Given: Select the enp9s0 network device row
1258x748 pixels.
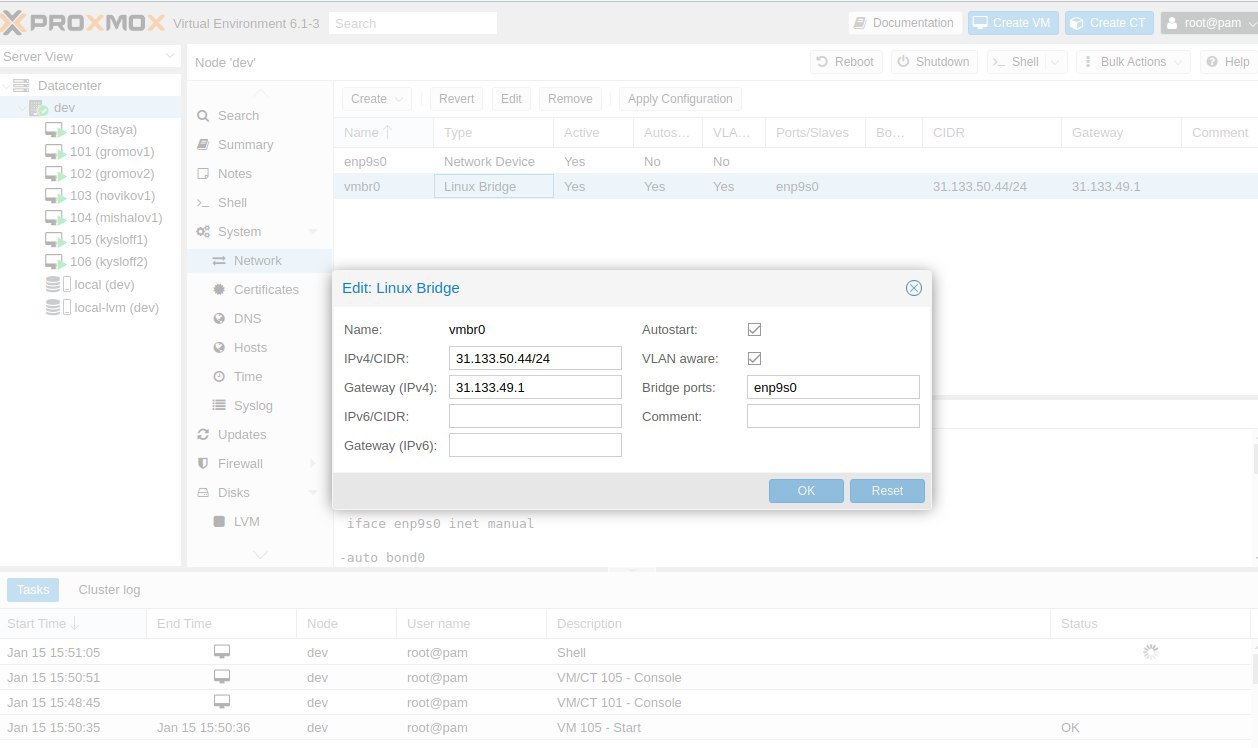Looking at the screenshot, I should tap(795, 162).
